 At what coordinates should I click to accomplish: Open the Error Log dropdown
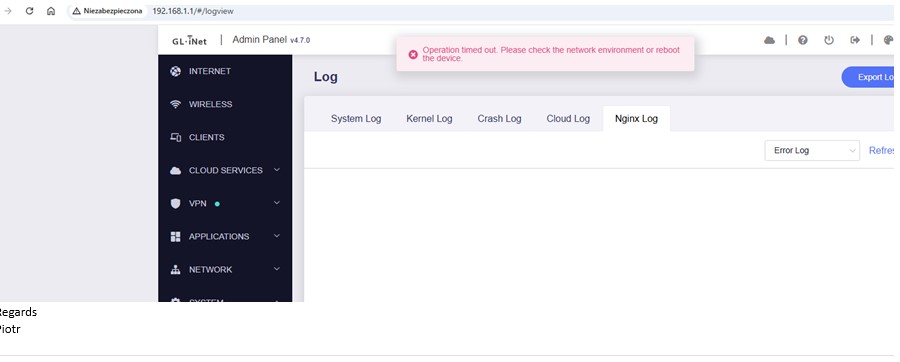coord(812,150)
